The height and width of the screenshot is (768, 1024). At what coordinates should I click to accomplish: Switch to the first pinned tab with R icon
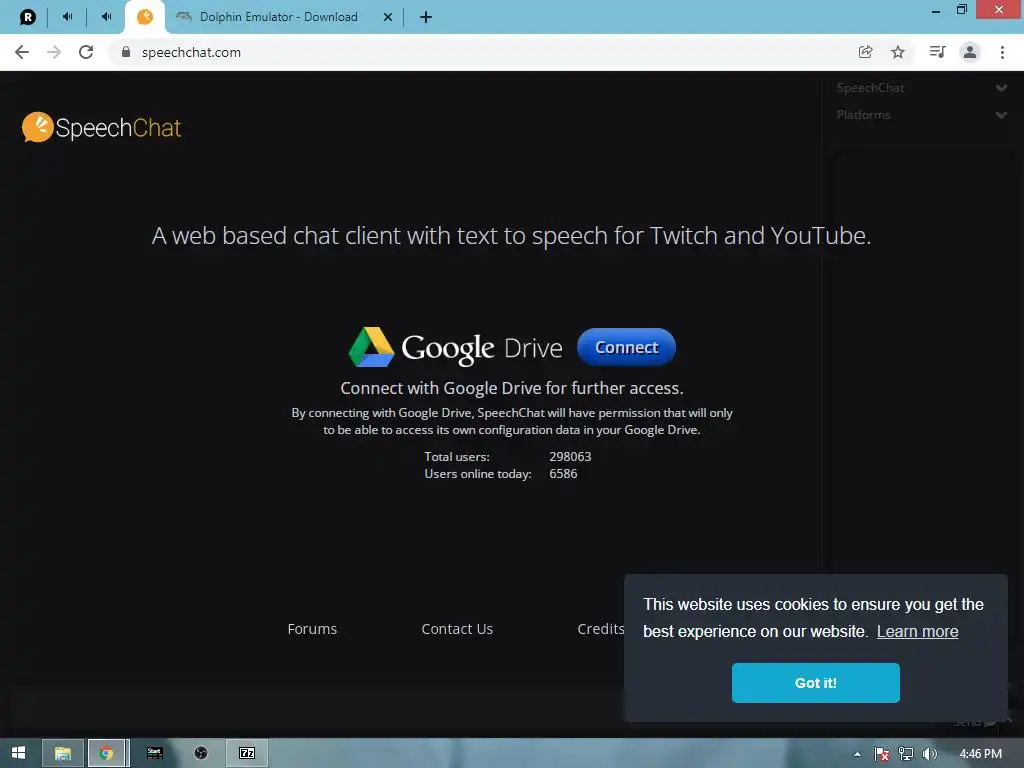[x=27, y=17]
